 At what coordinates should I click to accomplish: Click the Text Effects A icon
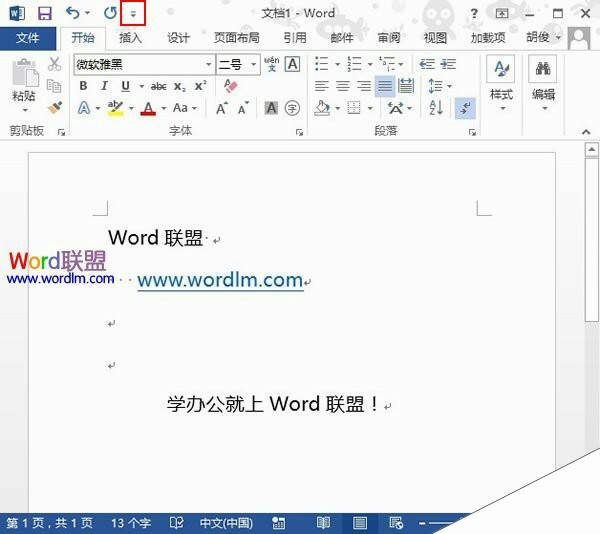84,108
